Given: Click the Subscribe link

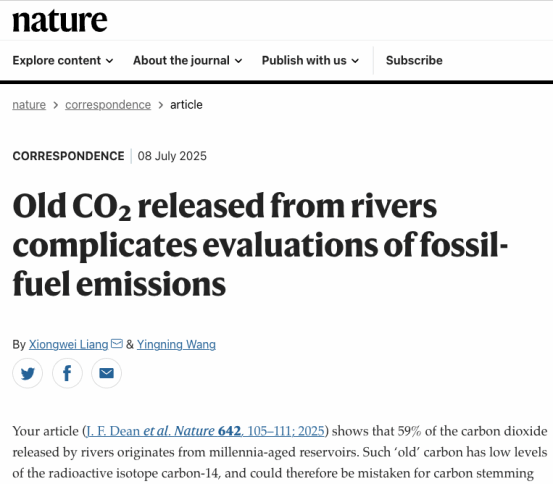Looking at the screenshot, I should pyautogui.click(x=414, y=60).
